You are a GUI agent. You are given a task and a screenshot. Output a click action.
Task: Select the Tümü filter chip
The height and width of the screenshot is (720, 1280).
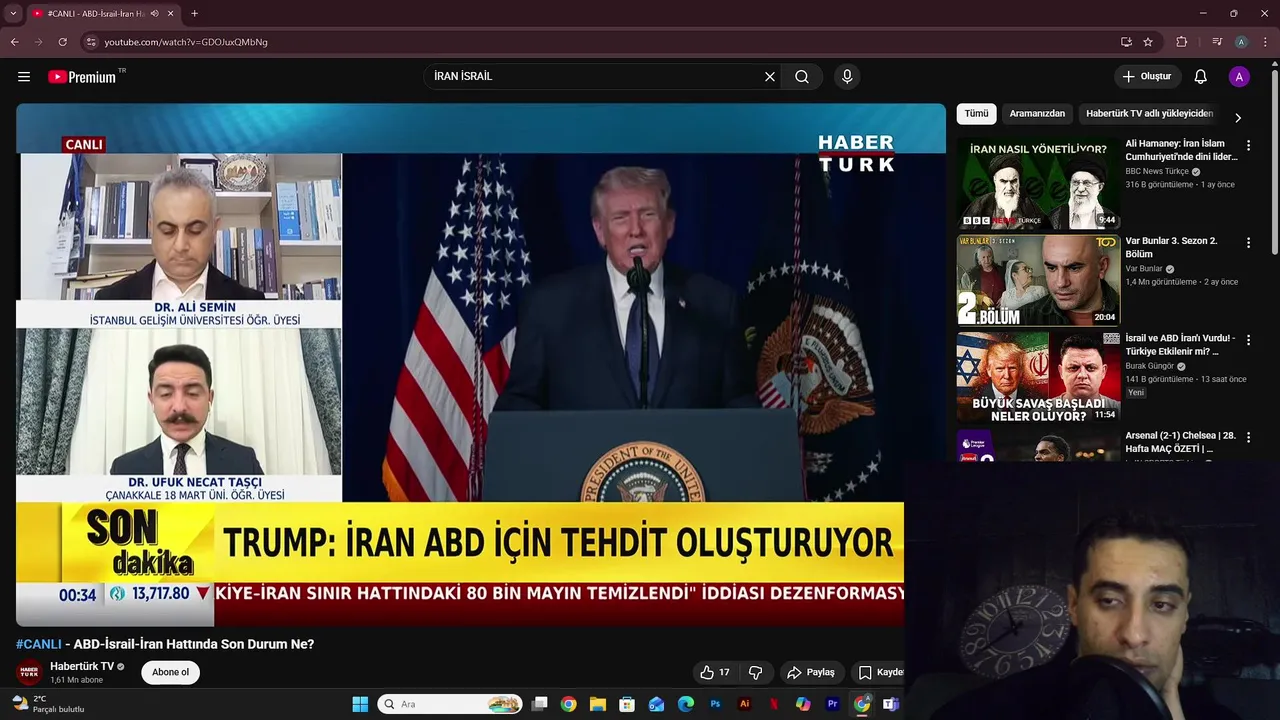click(976, 114)
